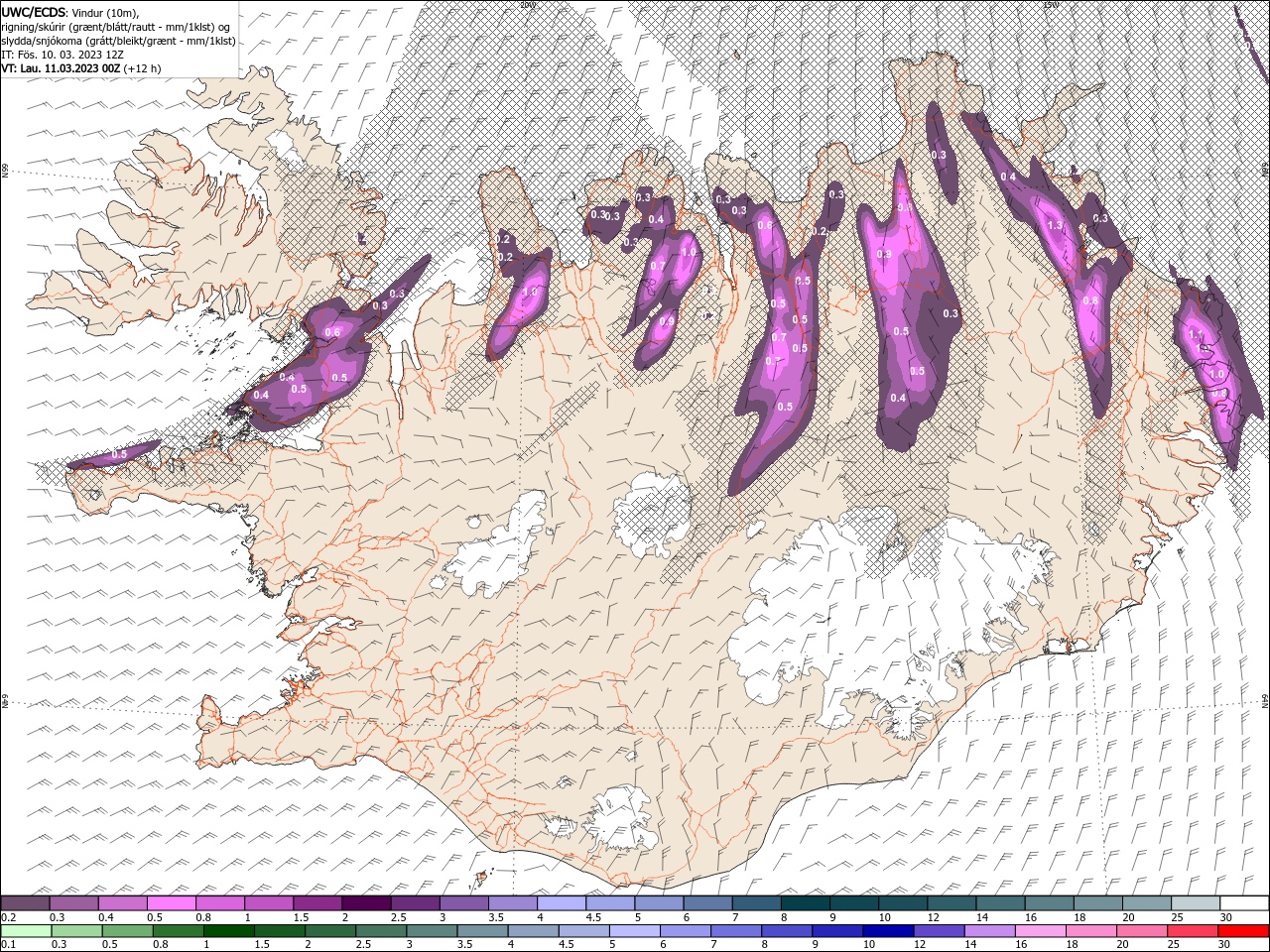Click the 'slydda/snjókoma' legend description line
This screenshot has width=1270, height=952.
[118, 41]
